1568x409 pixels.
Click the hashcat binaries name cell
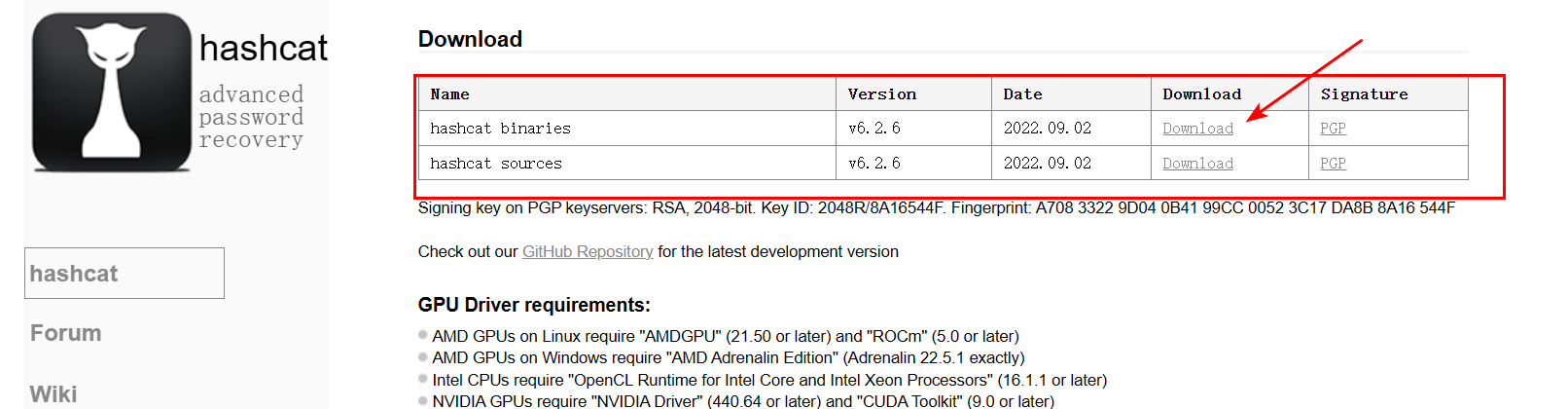(627, 129)
